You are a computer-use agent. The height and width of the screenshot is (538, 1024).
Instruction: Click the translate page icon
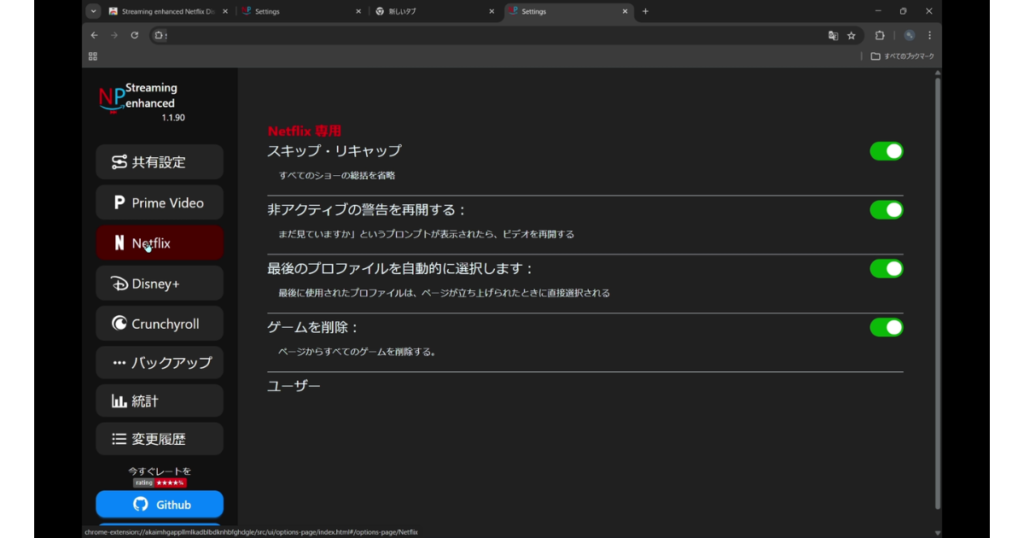832,35
